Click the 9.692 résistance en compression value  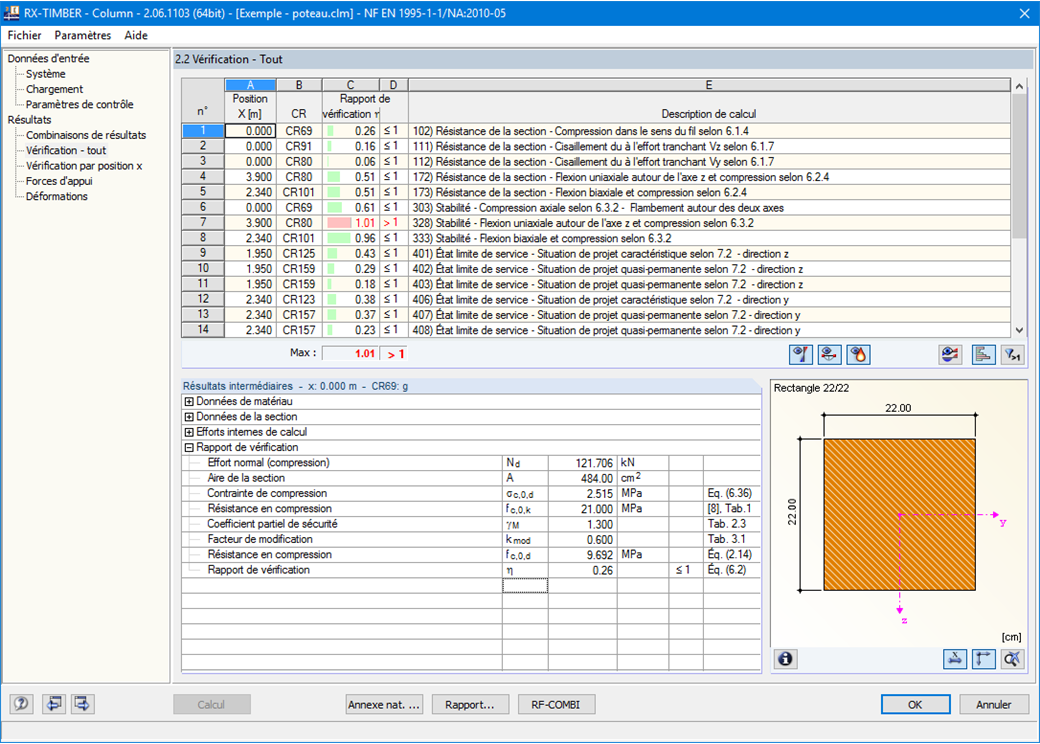click(x=582, y=554)
